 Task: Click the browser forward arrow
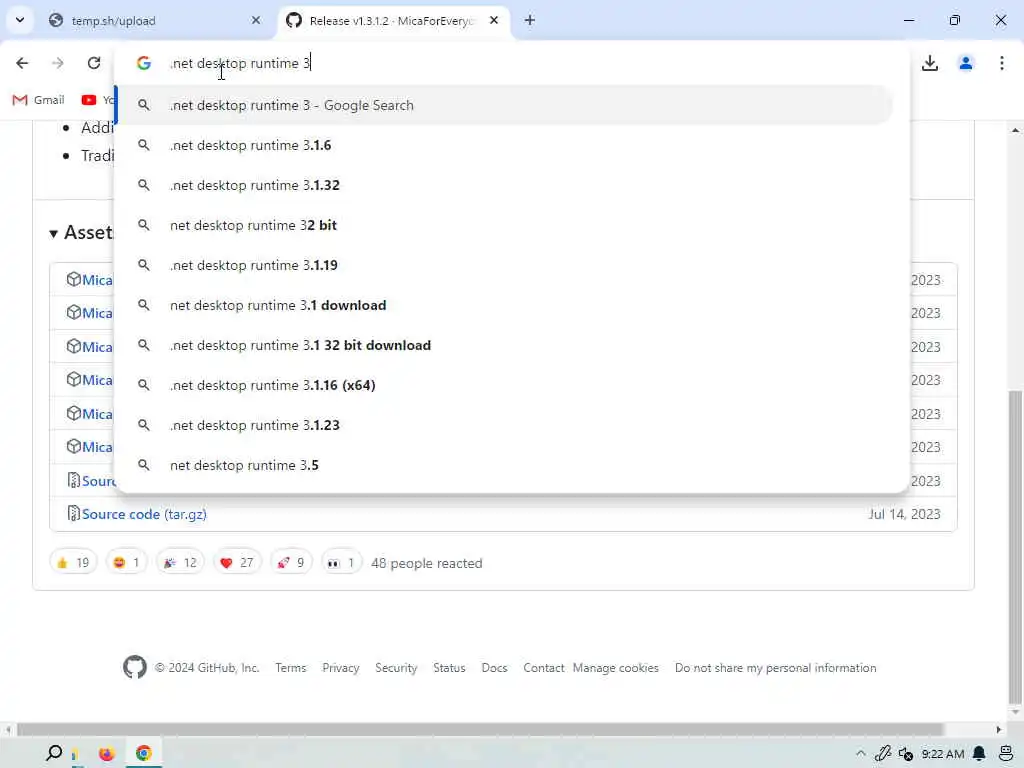58,63
